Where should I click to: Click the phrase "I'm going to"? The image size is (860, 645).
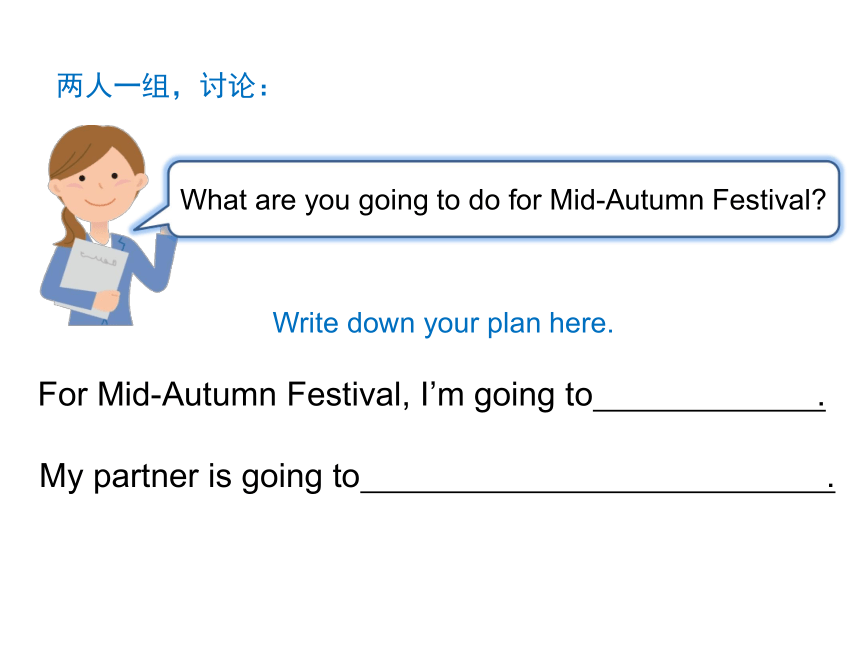(x=507, y=395)
